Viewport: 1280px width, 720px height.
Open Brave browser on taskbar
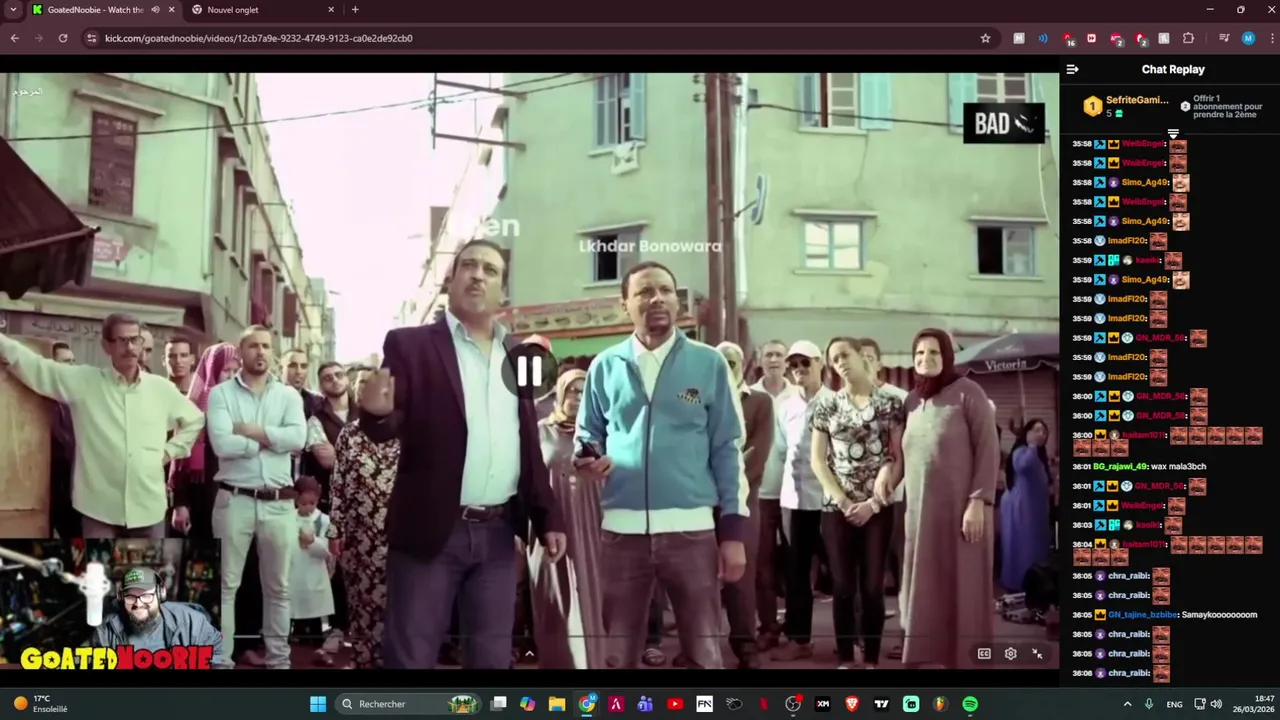852,704
